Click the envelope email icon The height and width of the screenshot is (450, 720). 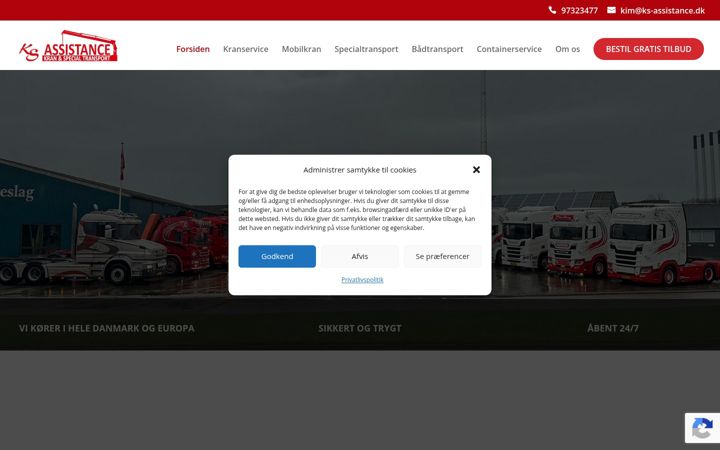(611, 10)
